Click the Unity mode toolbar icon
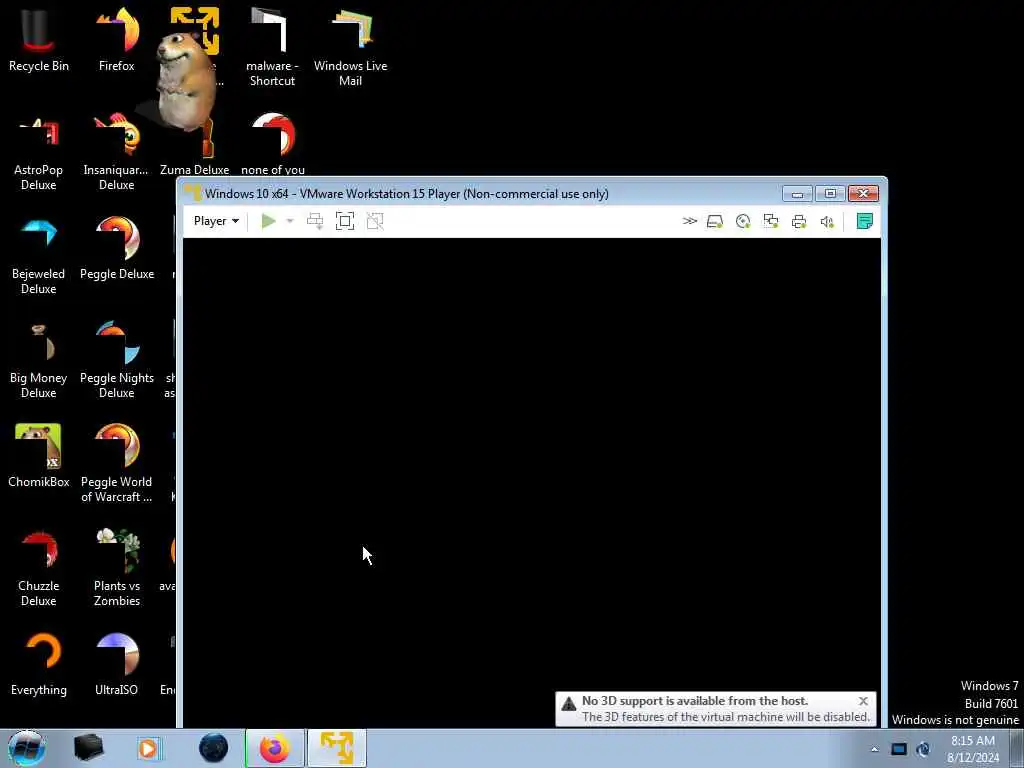This screenshot has width=1024, height=768. point(375,221)
